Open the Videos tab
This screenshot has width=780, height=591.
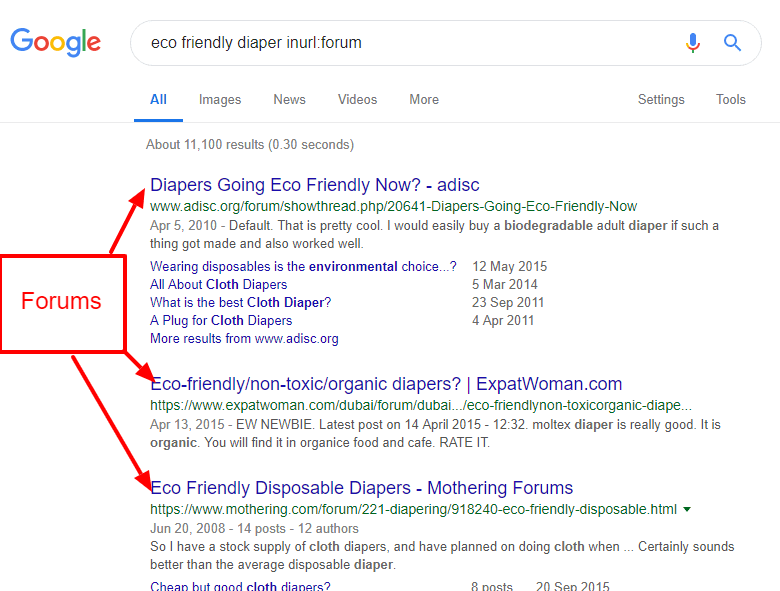tap(358, 99)
